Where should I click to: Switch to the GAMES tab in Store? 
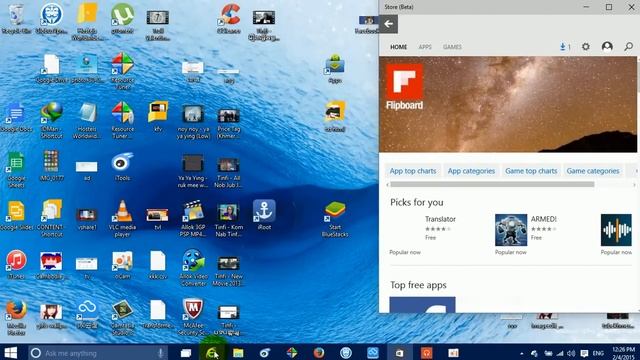coord(452,47)
